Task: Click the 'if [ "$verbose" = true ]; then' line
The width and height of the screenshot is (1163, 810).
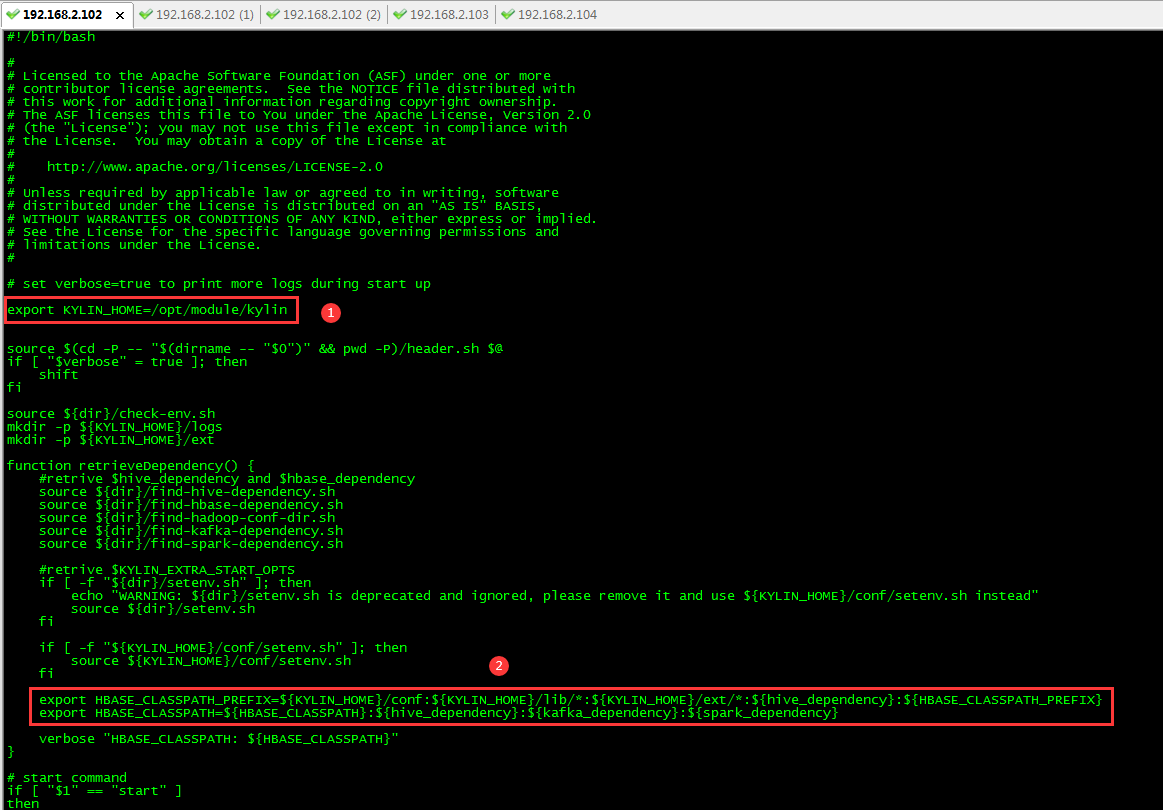Action: pos(127,361)
